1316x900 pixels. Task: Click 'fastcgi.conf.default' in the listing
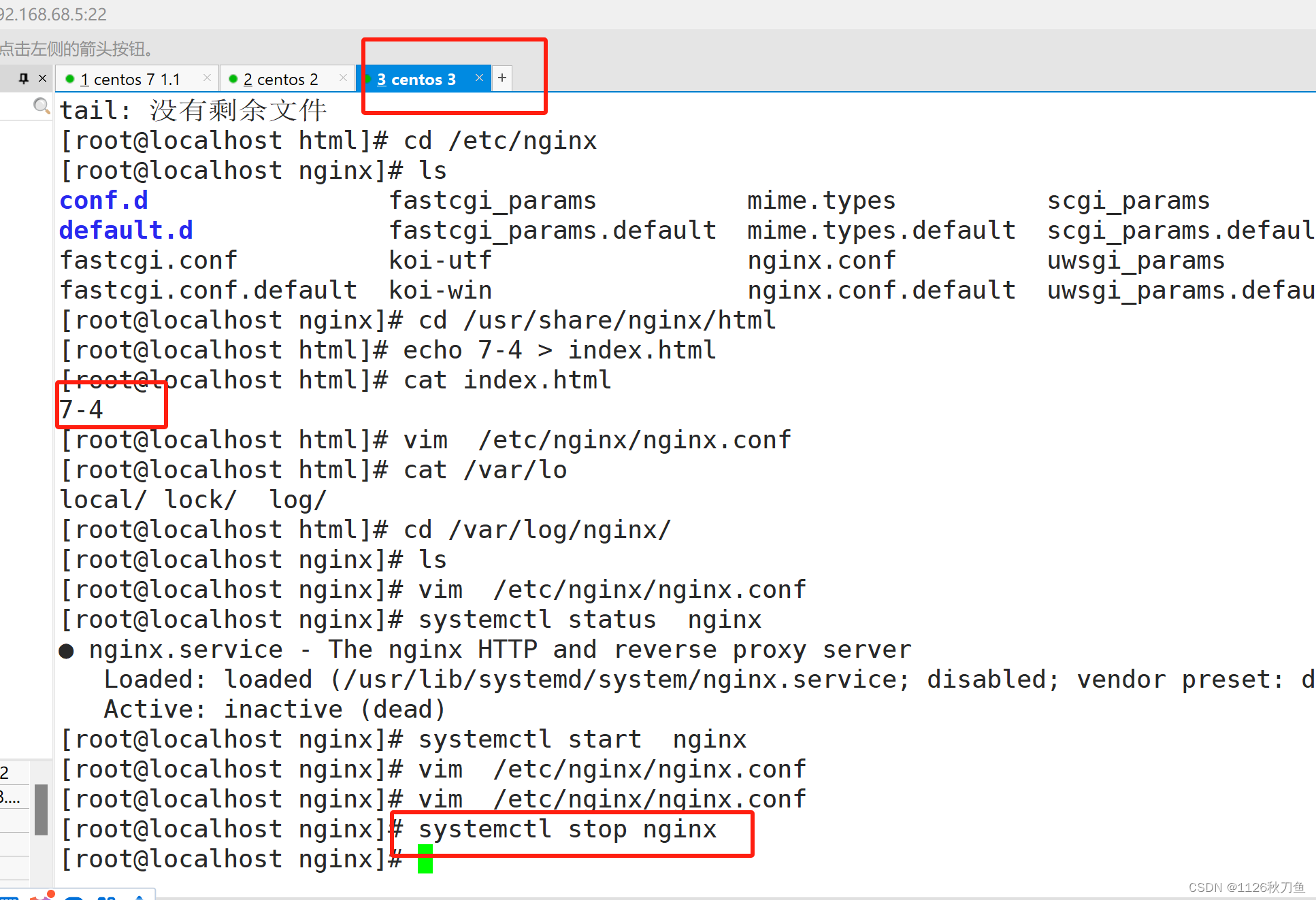(x=208, y=290)
